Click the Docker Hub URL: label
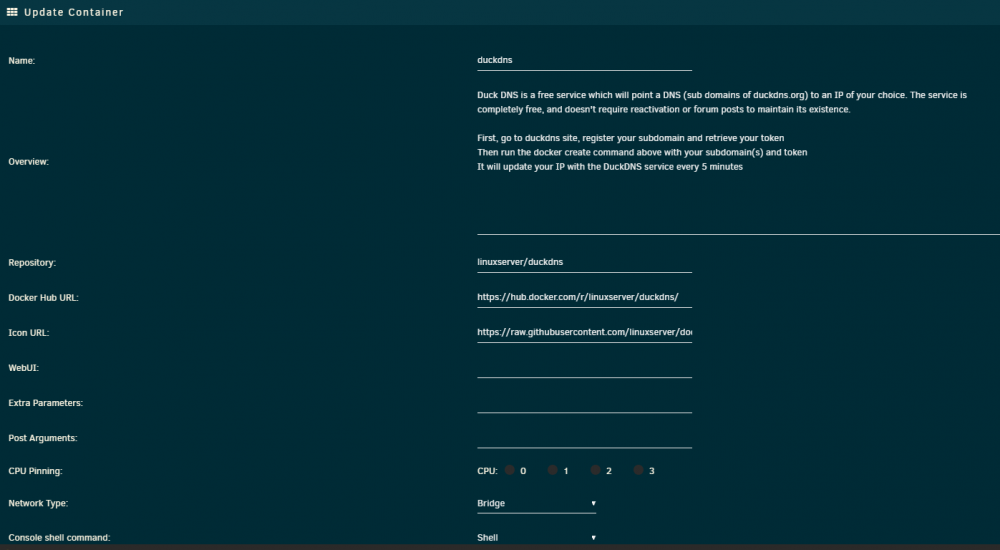The width and height of the screenshot is (1000, 550). (43, 298)
